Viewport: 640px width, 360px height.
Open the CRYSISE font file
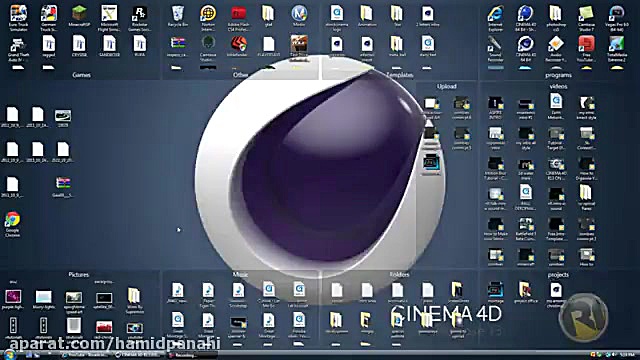point(79,46)
